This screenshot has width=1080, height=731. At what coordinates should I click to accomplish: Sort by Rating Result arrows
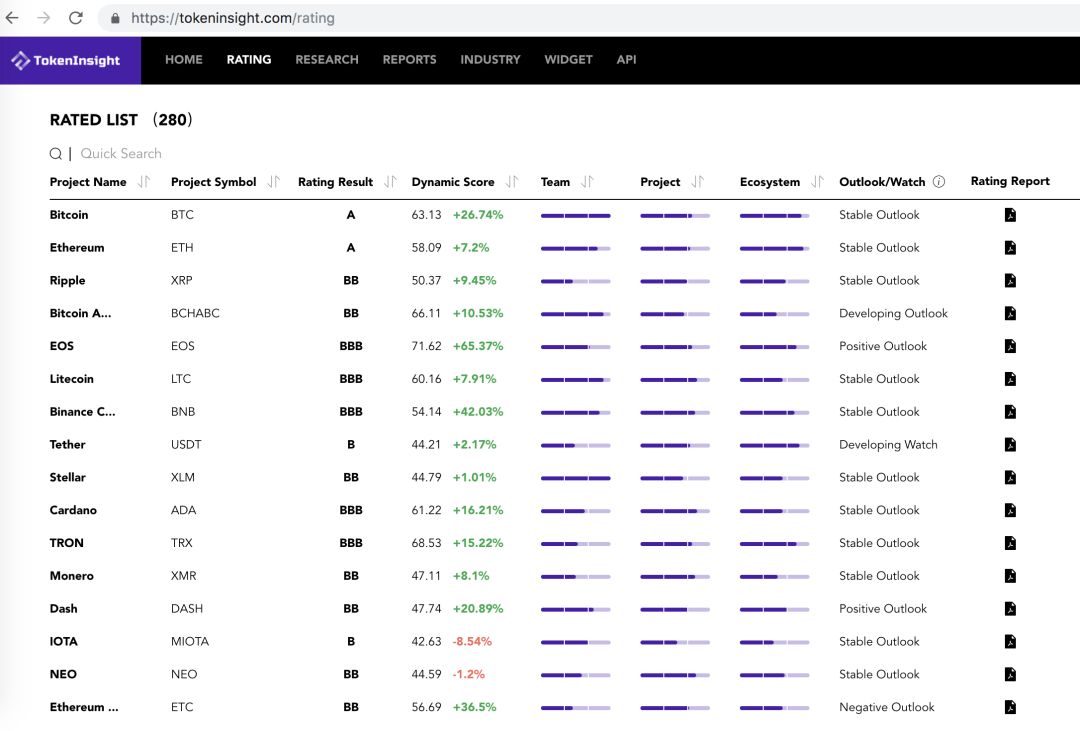(x=391, y=182)
